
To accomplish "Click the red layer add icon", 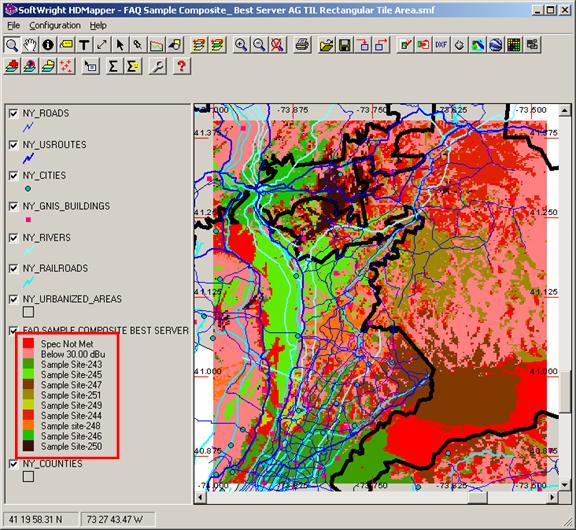I will [x=12, y=66].
